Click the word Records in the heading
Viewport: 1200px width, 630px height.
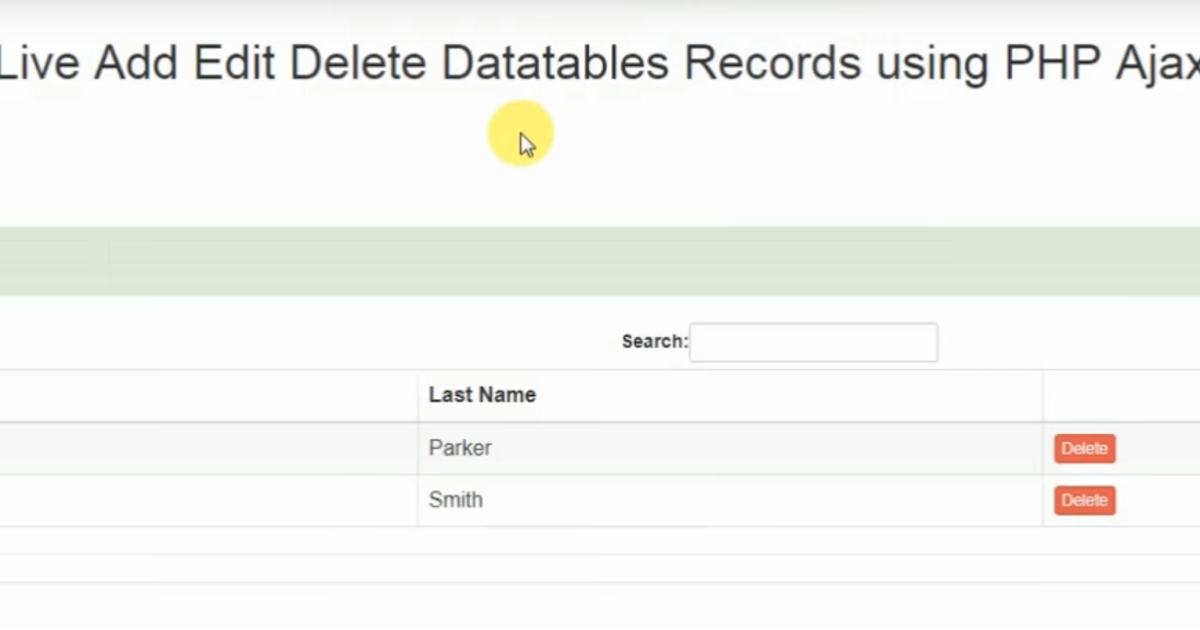click(772, 63)
